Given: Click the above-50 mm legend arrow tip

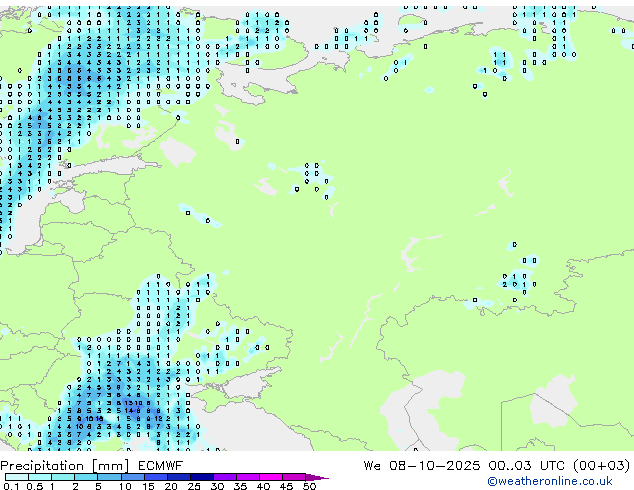Looking at the screenshot, I should [x=317, y=477].
